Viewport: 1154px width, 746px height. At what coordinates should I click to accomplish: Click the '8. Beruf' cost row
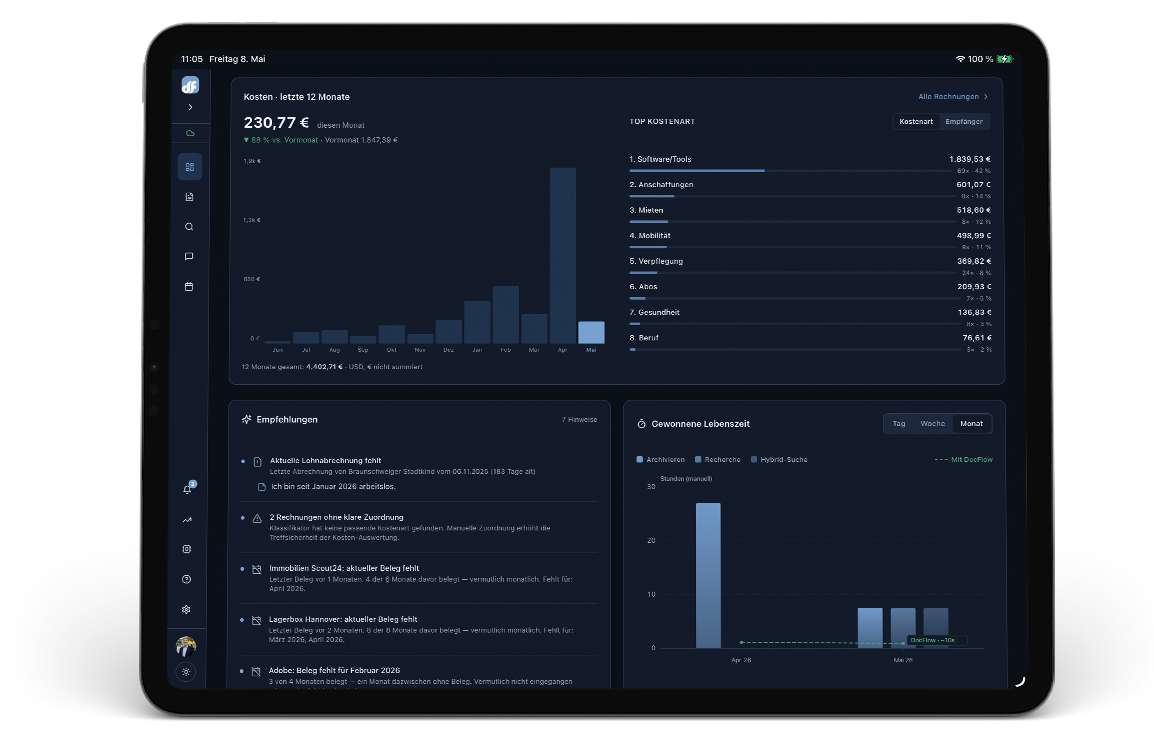point(810,343)
